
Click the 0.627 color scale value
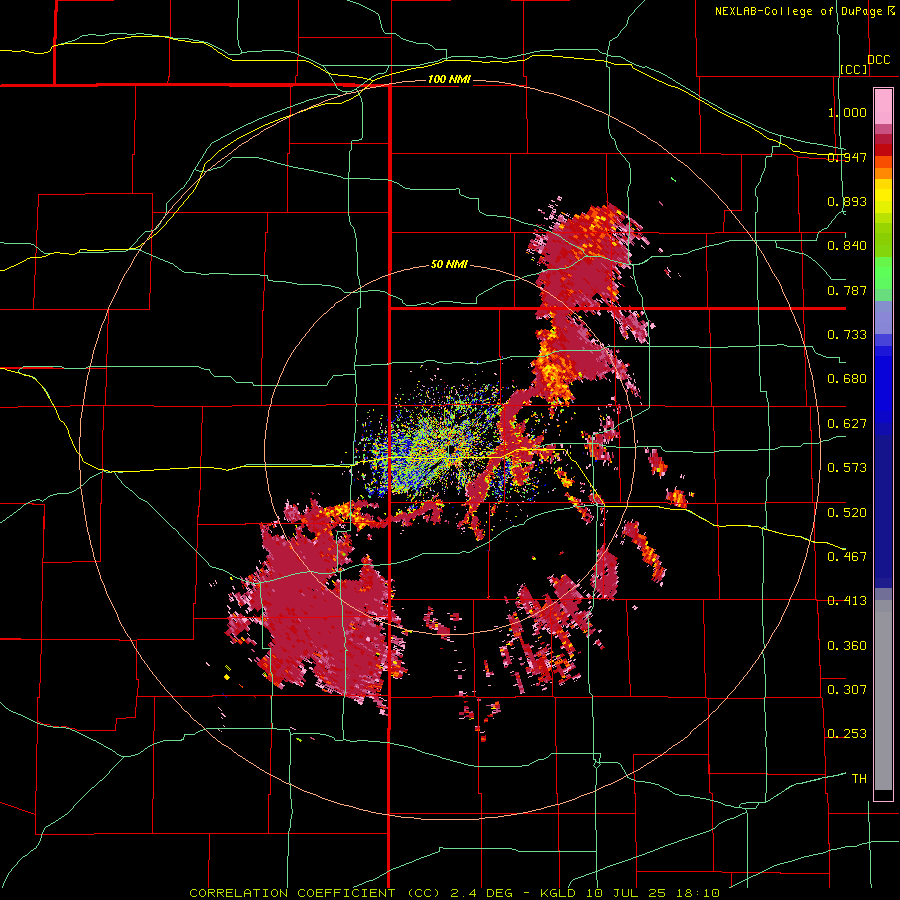(847, 424)
